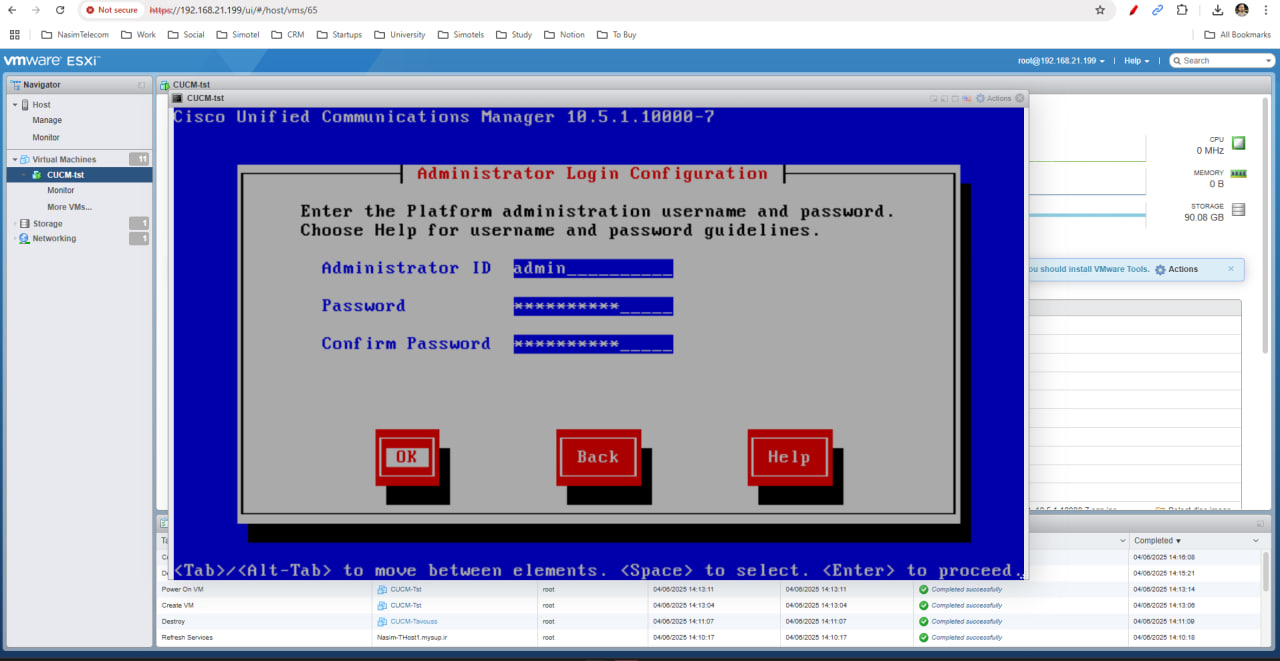Screen dimensions: 1280x661
Task: Open the University bookmark folder
Action: (399, 34)
